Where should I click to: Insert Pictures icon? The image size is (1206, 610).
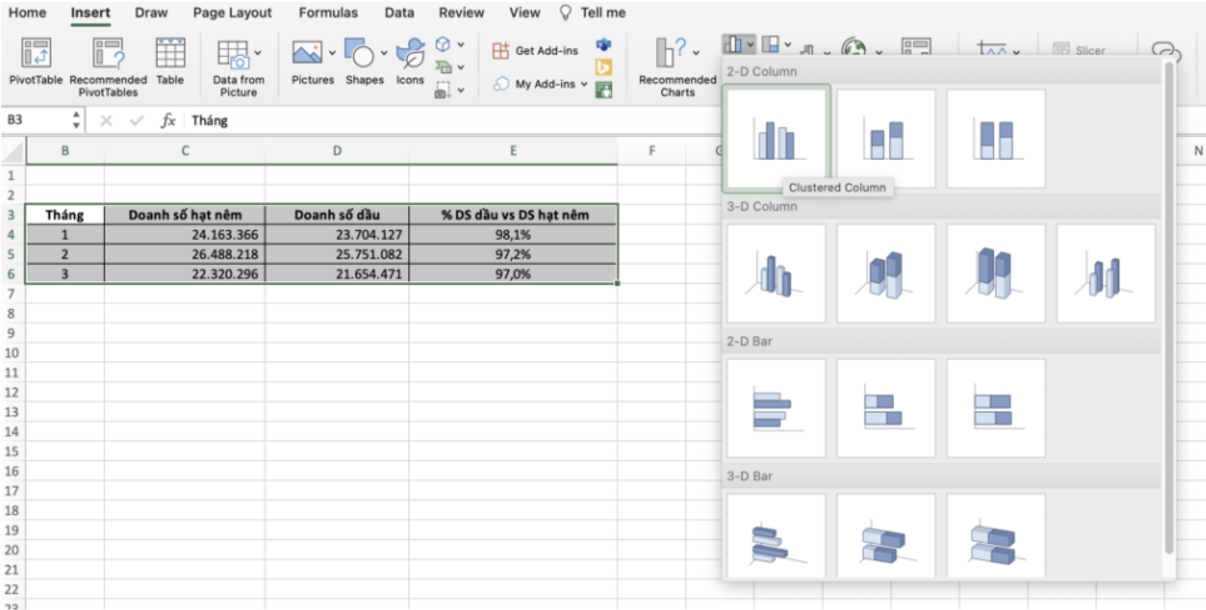(x=306, y=51)
